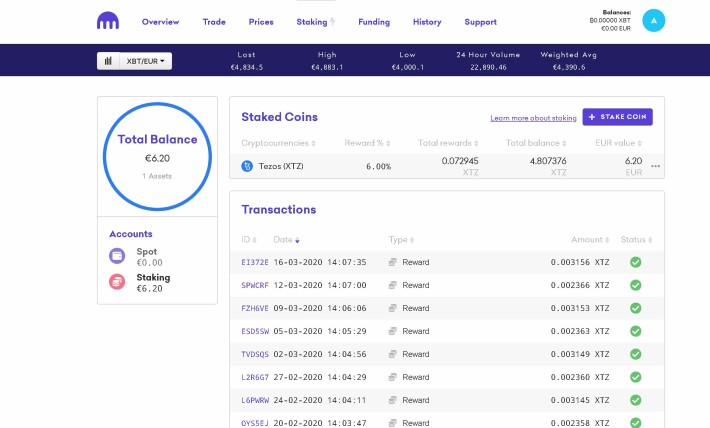The height and width of the screenshot is (428, 710).
Task: Select the 16-03-2020 14:07:35 date
Action: 320,262
